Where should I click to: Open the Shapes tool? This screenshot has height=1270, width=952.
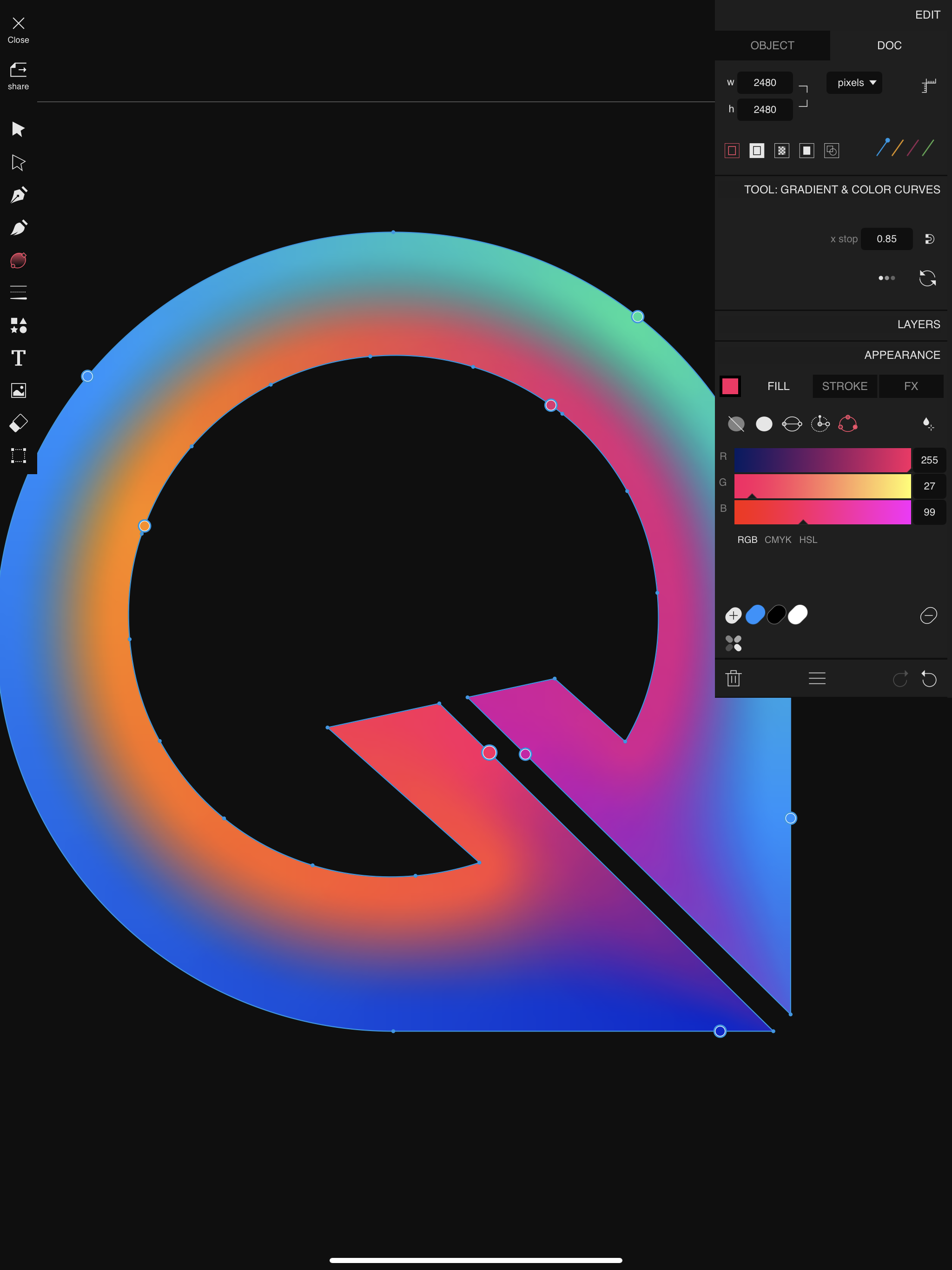[19, 325]
